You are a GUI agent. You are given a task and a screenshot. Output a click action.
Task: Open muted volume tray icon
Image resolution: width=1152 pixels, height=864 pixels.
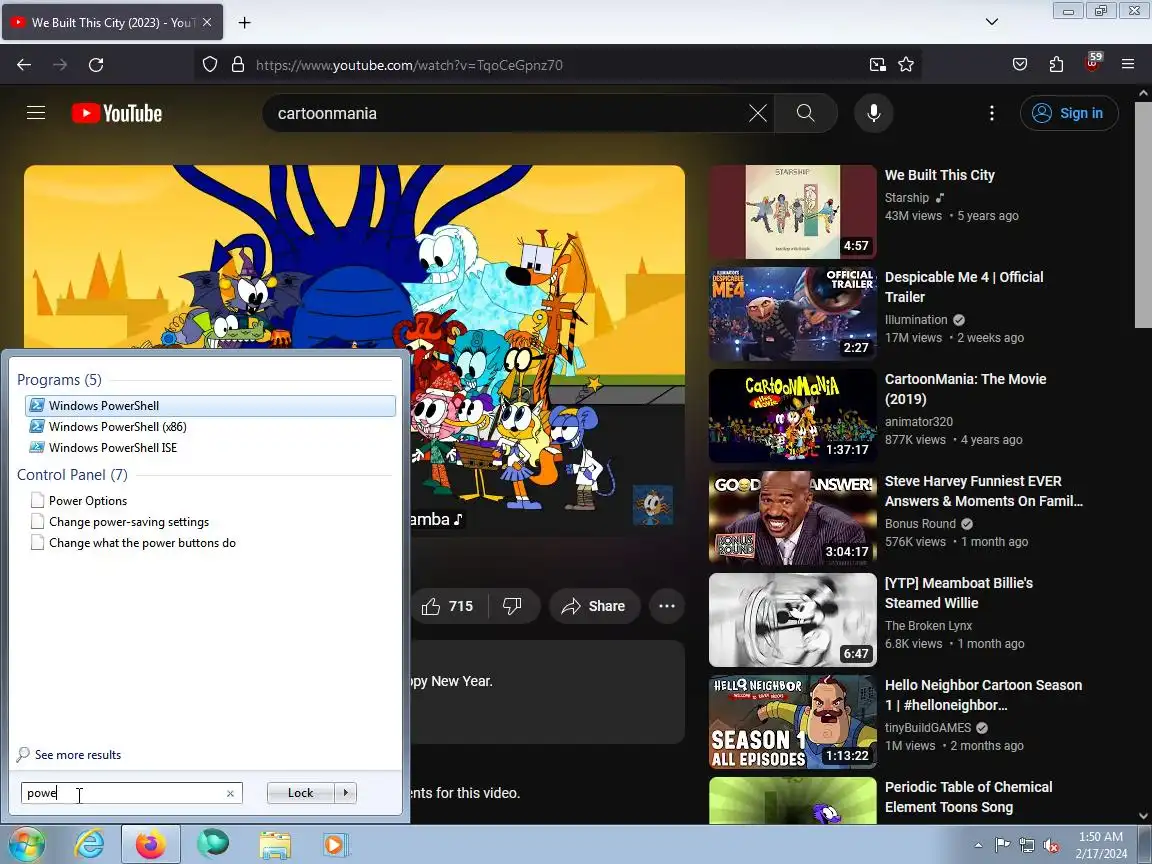pos(1051,846)
